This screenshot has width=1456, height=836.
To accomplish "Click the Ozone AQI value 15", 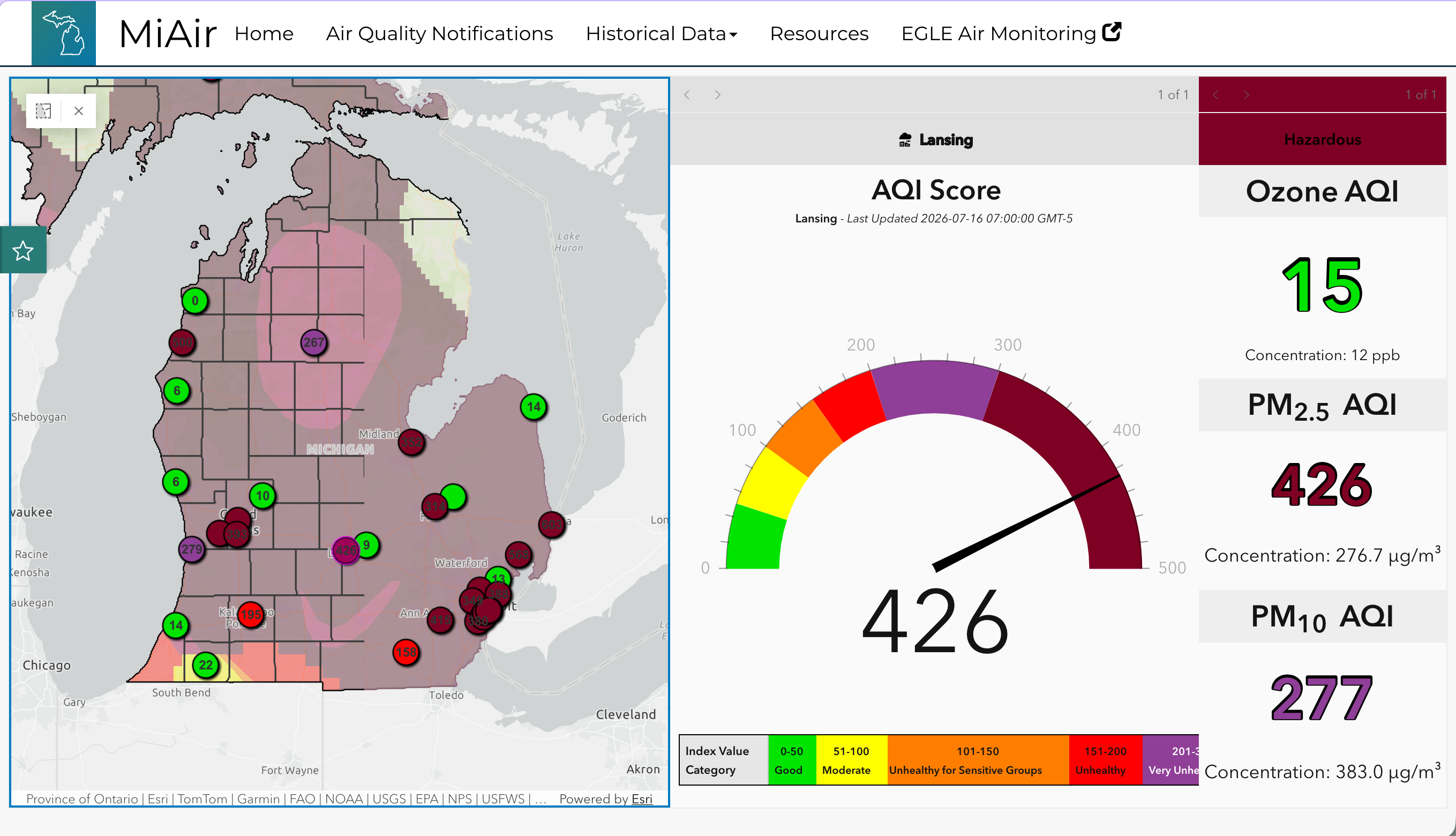I will [1322, 285].
